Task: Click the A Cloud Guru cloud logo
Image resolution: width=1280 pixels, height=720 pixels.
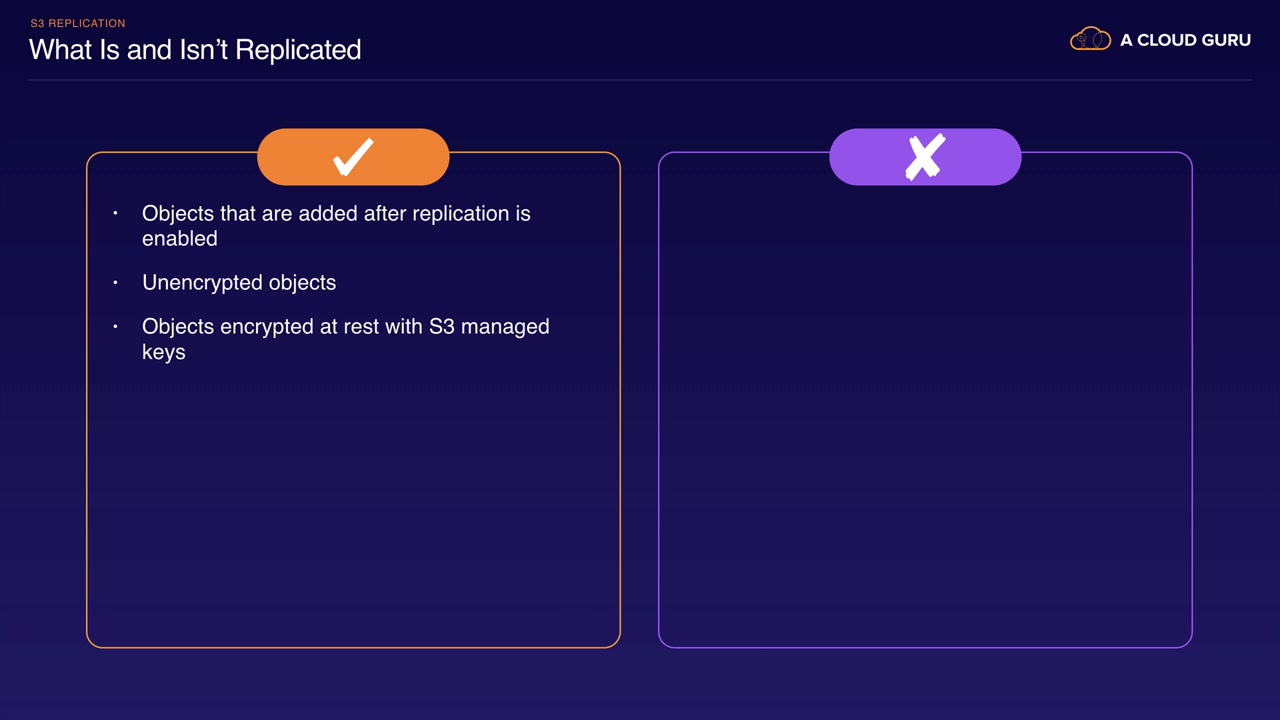Action: click(1090, 40)
